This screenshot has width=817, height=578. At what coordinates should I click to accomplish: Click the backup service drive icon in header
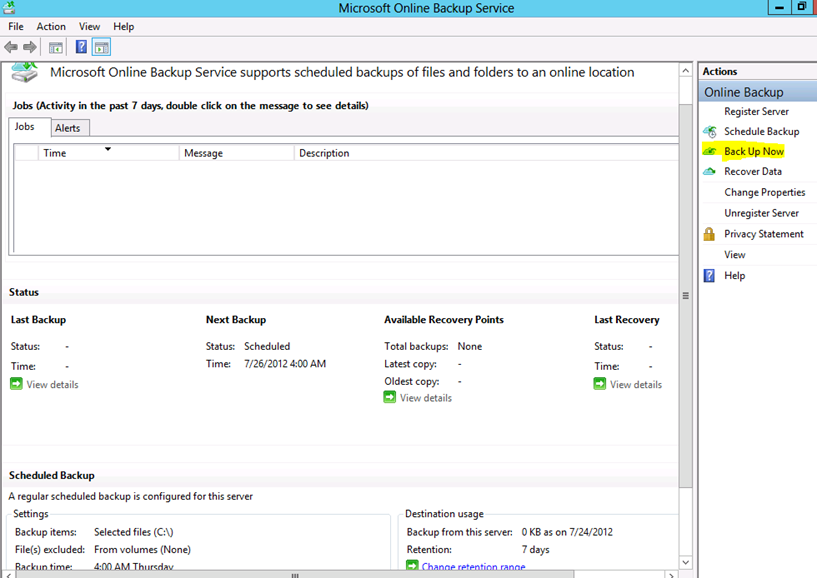coord(24,72)
